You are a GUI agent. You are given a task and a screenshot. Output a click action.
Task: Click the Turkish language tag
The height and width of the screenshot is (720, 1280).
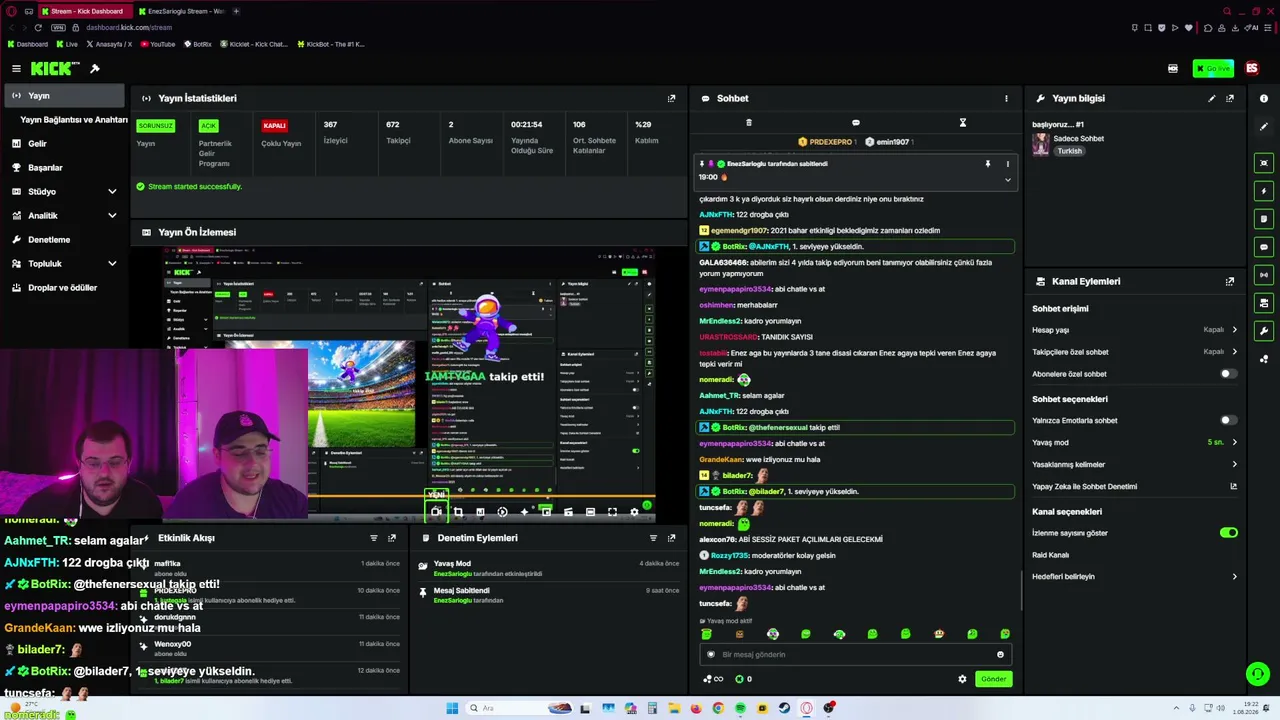point(1070,151)
